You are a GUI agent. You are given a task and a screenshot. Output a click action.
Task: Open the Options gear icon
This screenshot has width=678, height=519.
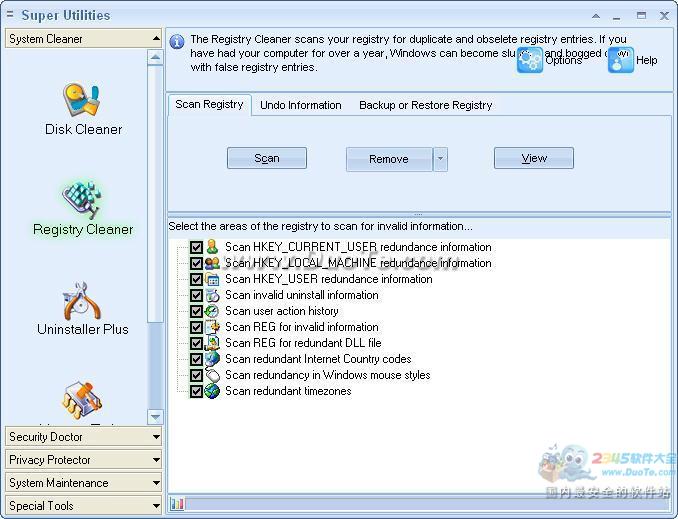(530, 60)
